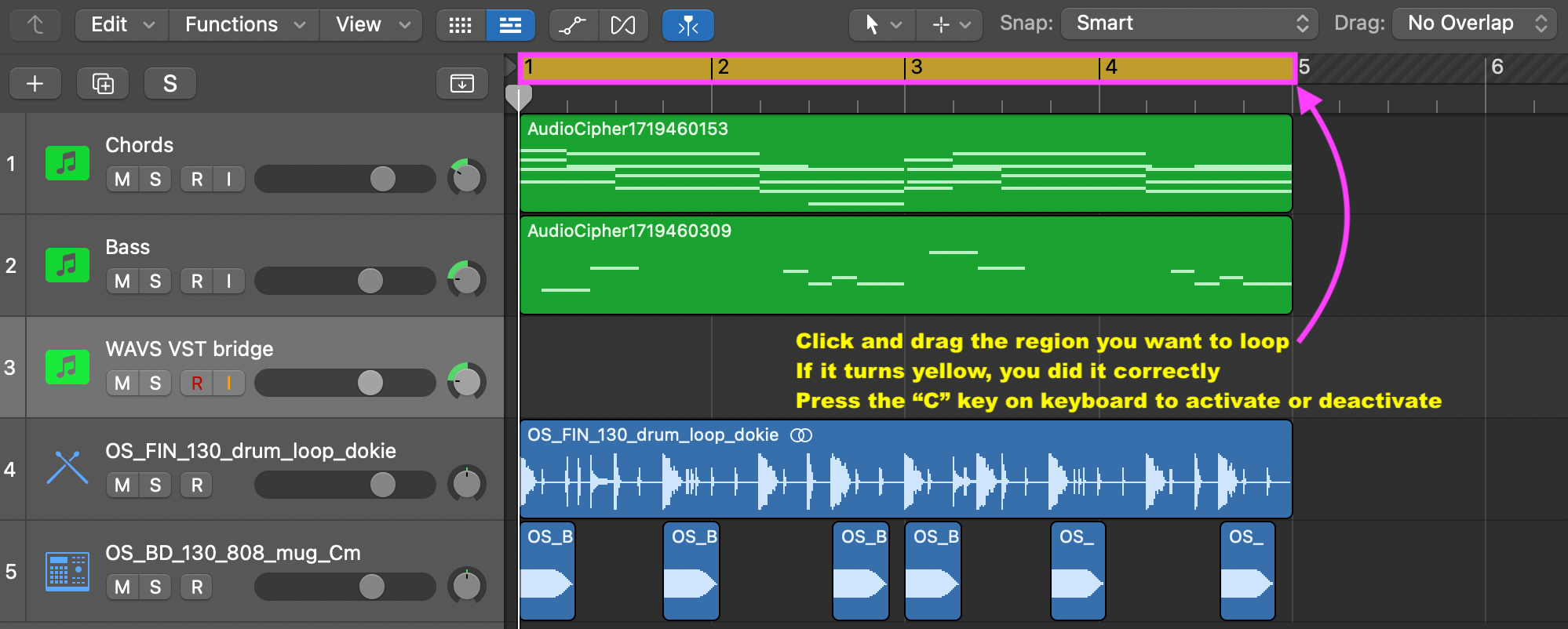
Task: Open the Drag No Overlap dropdown
Action: click(1475, 24)
